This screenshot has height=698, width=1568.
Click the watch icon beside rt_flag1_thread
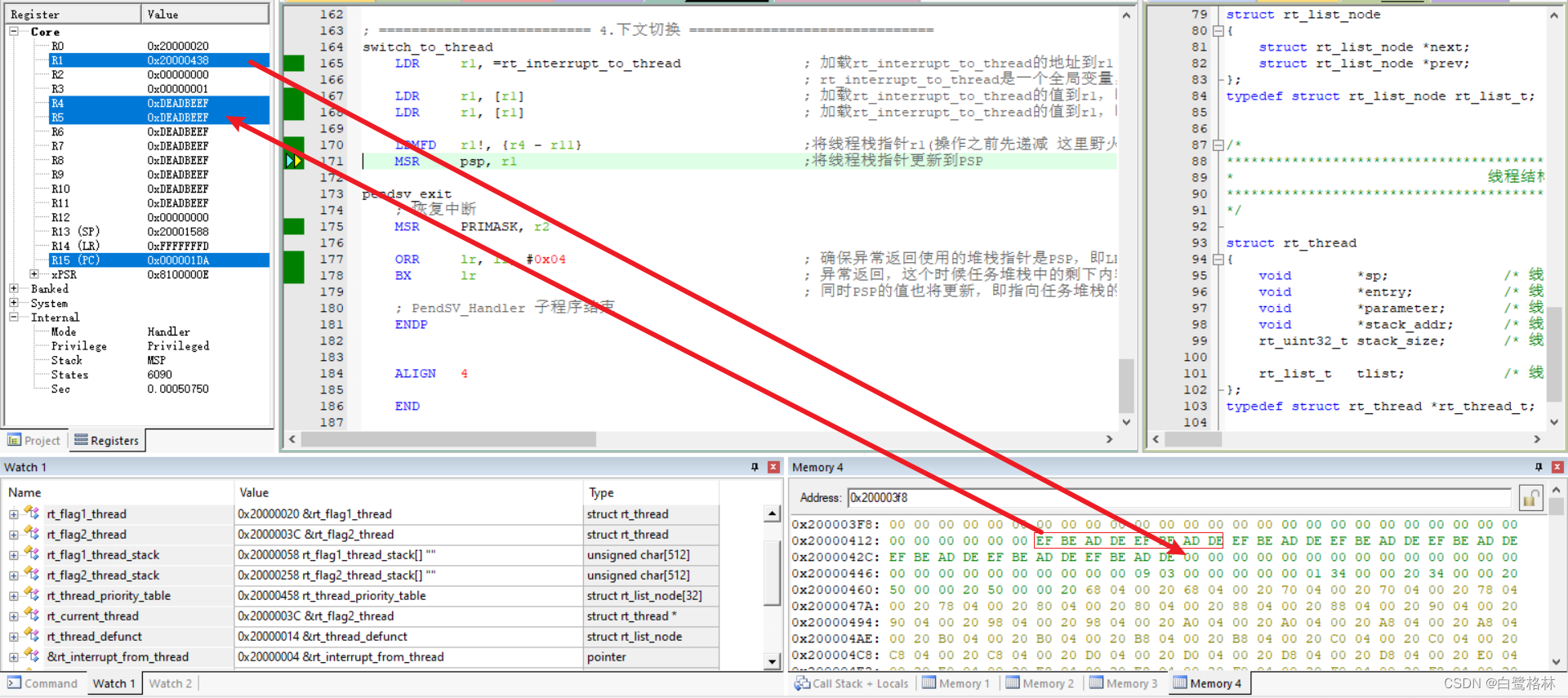coord(32,513)
